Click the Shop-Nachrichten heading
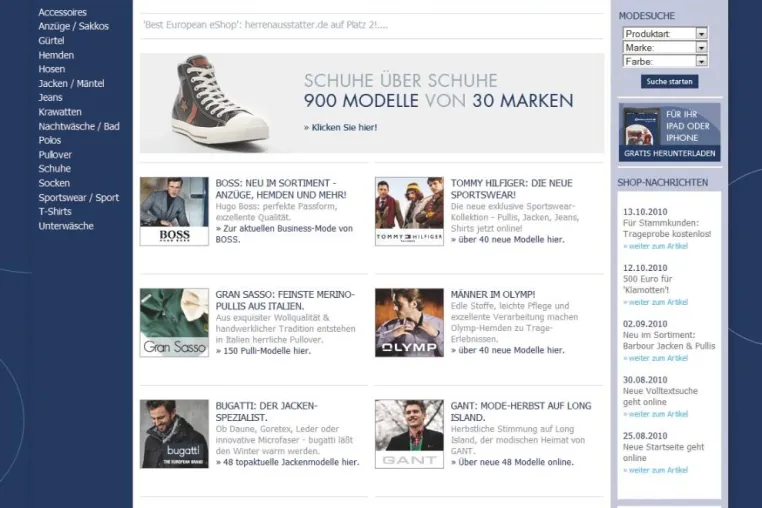 [x=662, y=182]
